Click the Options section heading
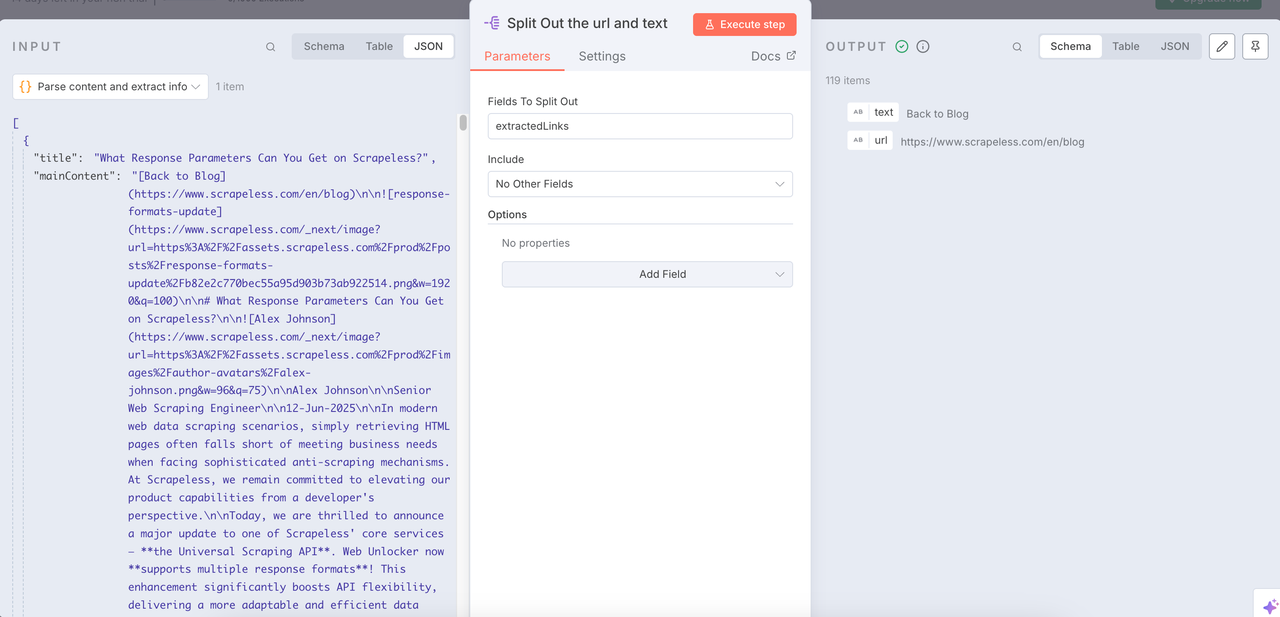Viewport: 1280px width, 617px height. 507,215
